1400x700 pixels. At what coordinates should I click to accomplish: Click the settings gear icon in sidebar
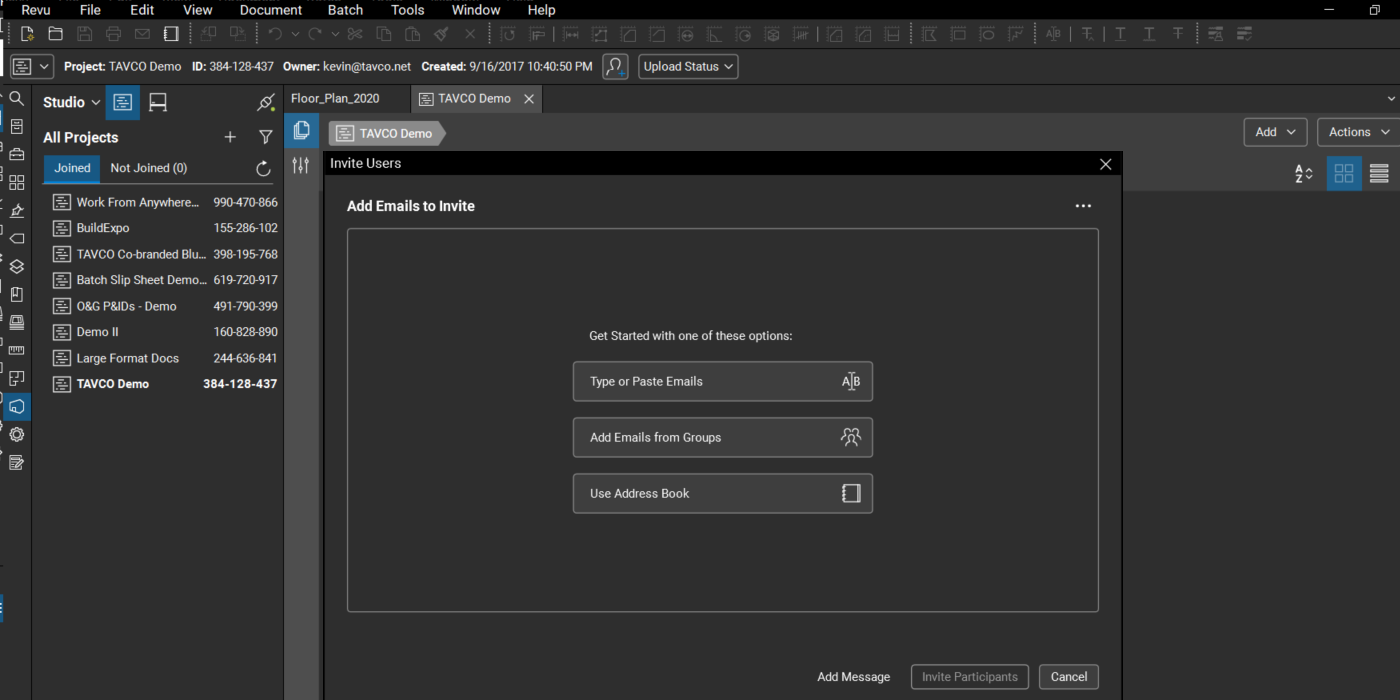(x=16, y=435)
